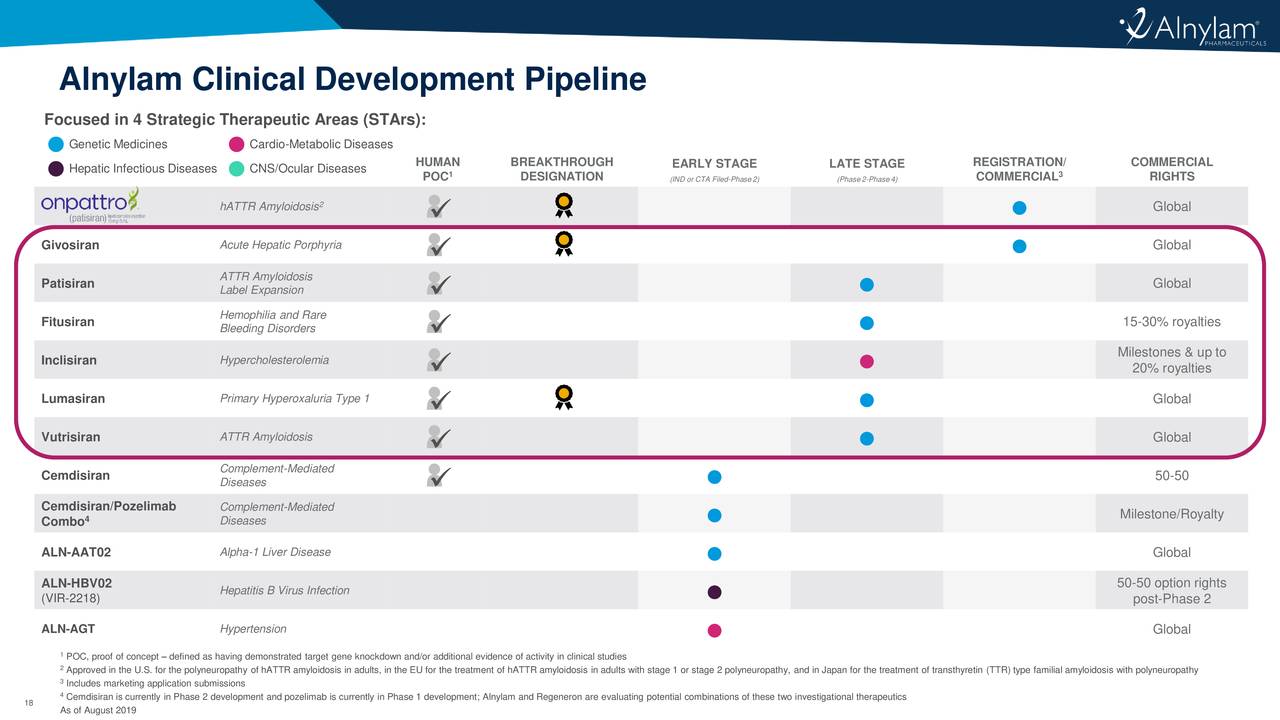Click the REGISTRATION/COMMERCIAL column header

(1019, 169)
